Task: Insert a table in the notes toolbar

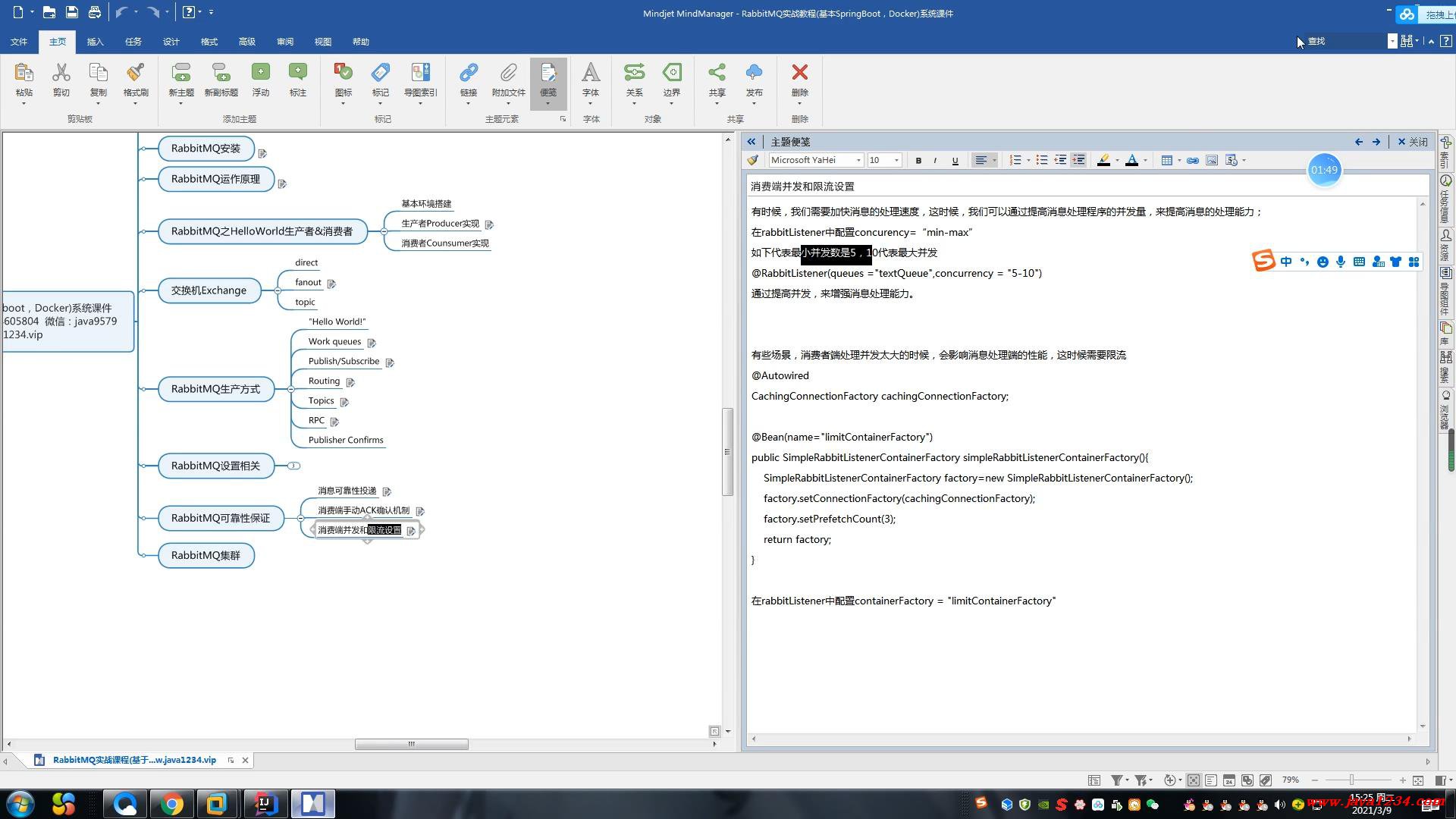Action: click(x=1166, y=160)
